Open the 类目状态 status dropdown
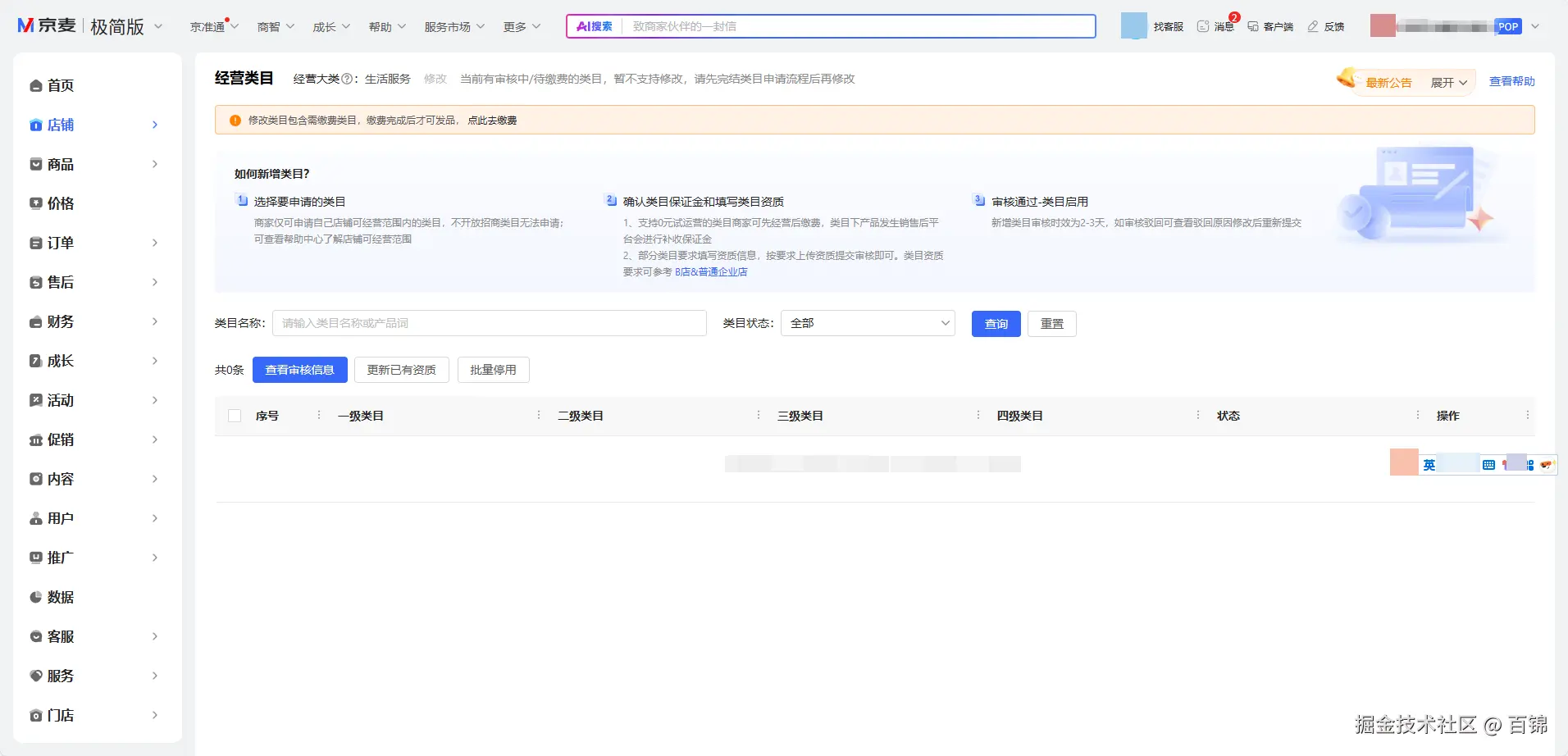This screenshot has height=756, width=1568. 867,323
